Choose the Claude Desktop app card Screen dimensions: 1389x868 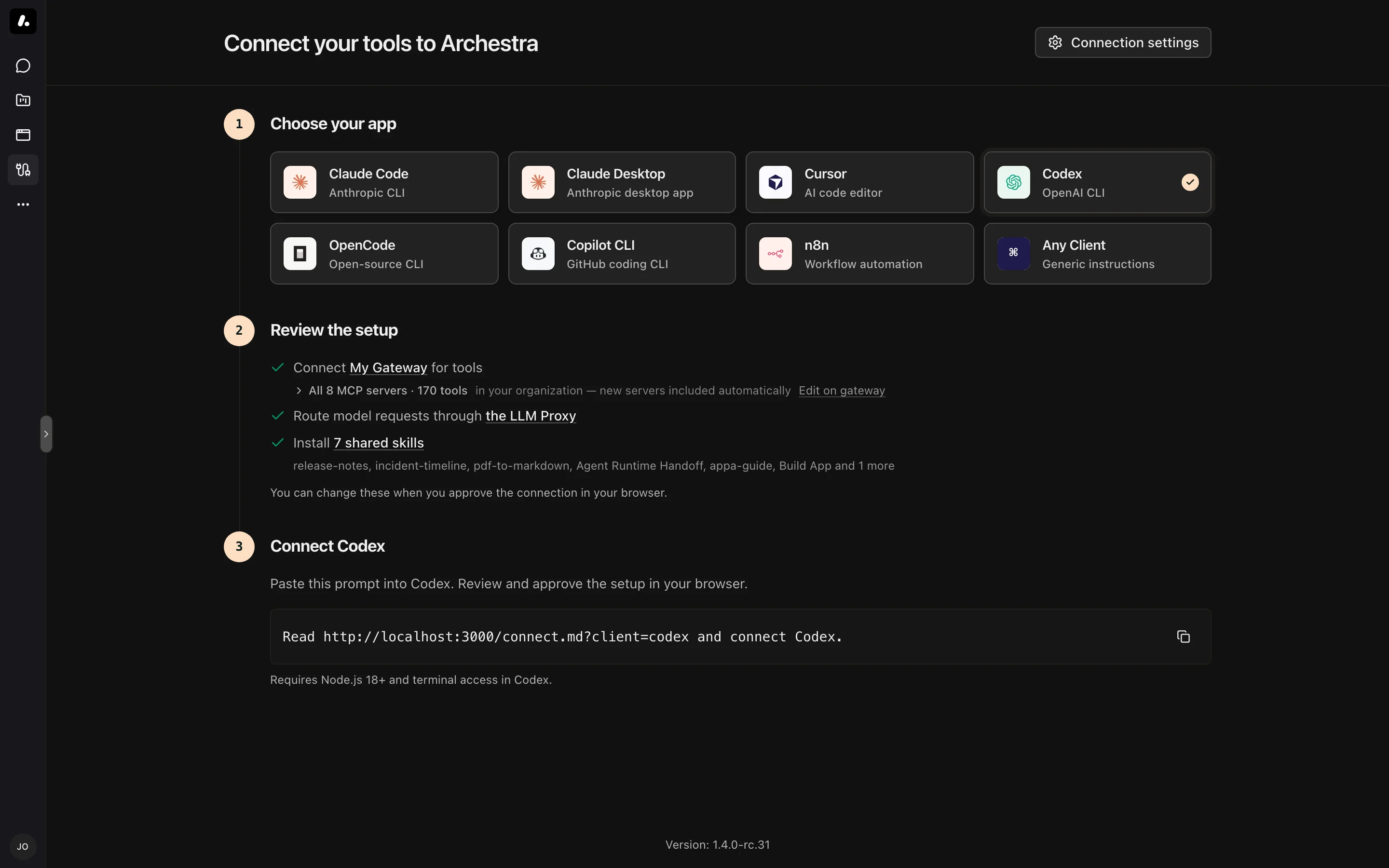(x=622, y=182)
